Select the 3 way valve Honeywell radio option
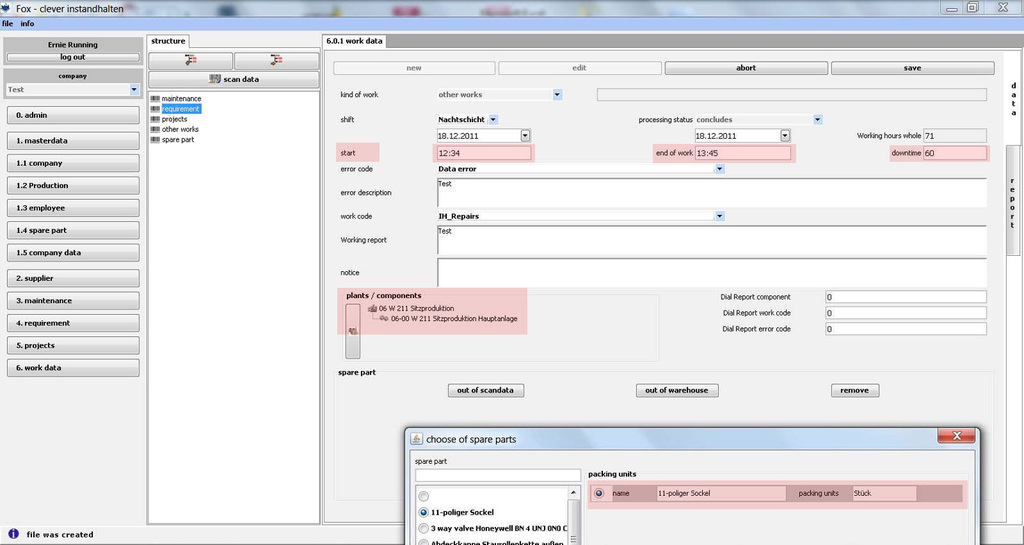 (x=424, y=528)
